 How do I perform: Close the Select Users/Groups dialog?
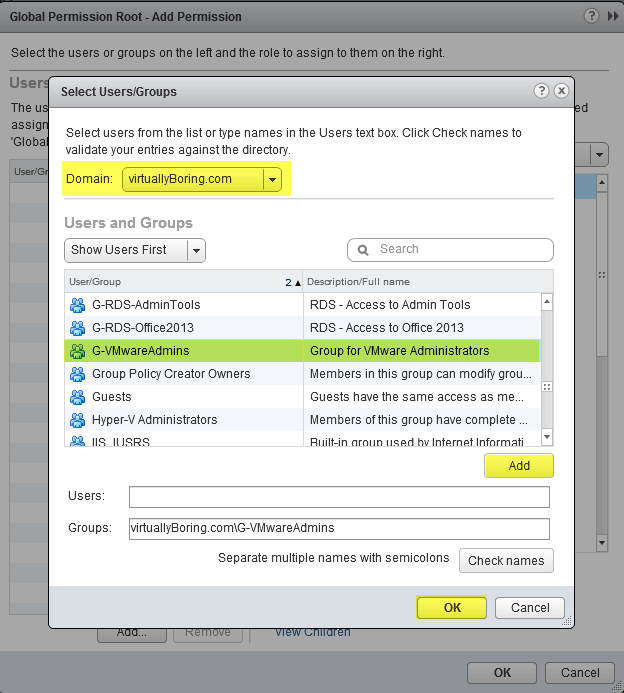click(x=562, y=91)
